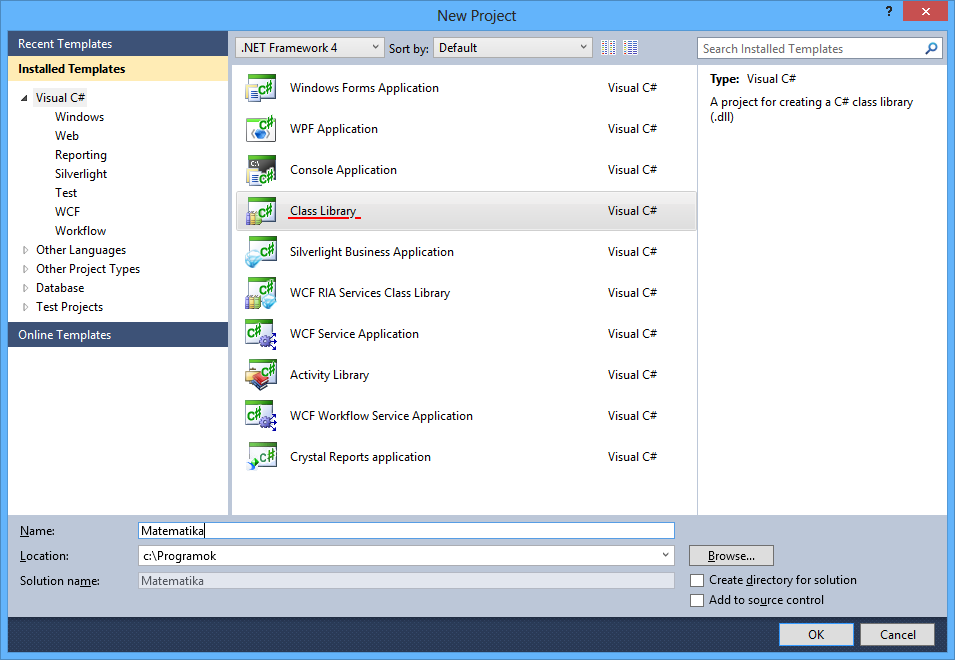The width and height of the screenshot is (955, 660).
Task: Click 'Crystal Reports application' template name
Action: [360, 457]
